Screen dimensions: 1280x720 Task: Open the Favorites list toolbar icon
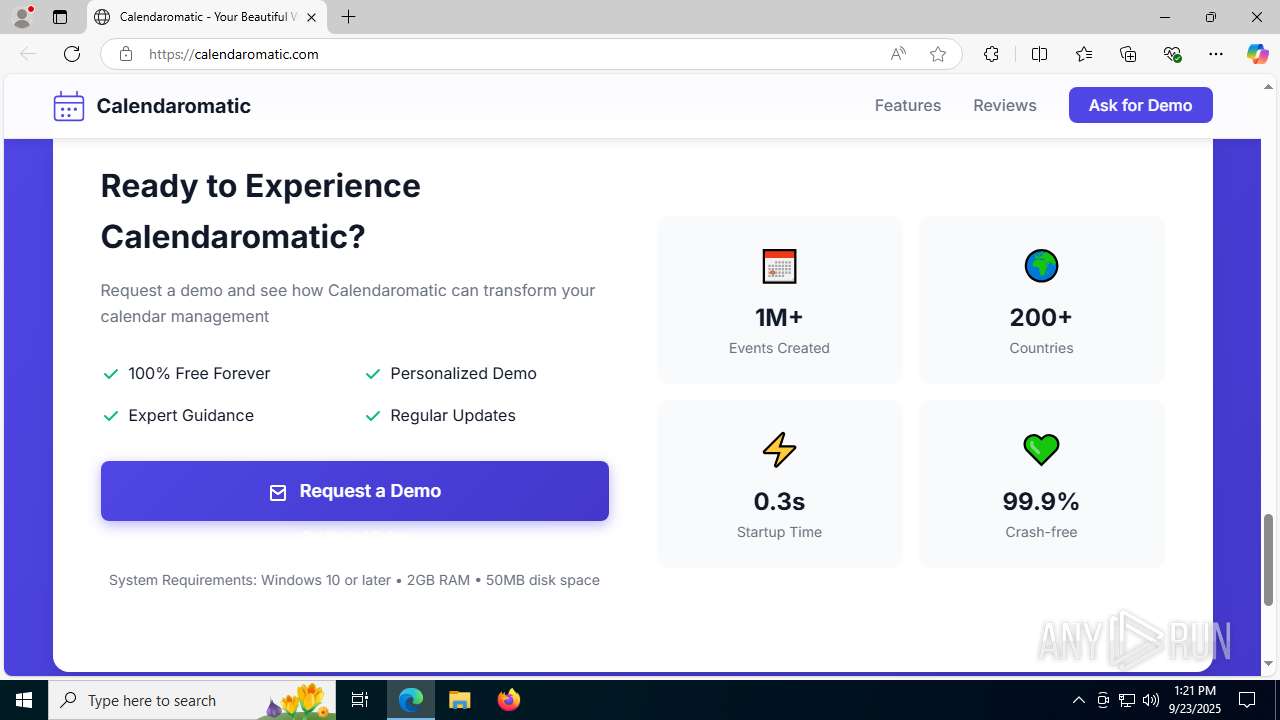(x=1084, y=54)
